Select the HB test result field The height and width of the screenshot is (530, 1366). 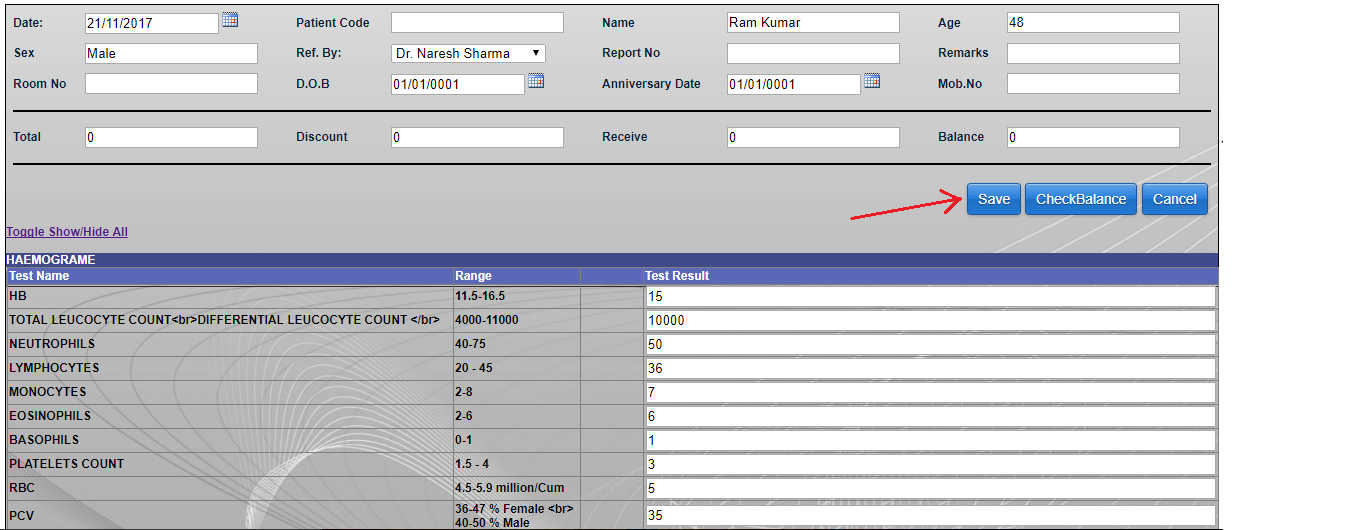pyautogui.click(x=930, y=297)
